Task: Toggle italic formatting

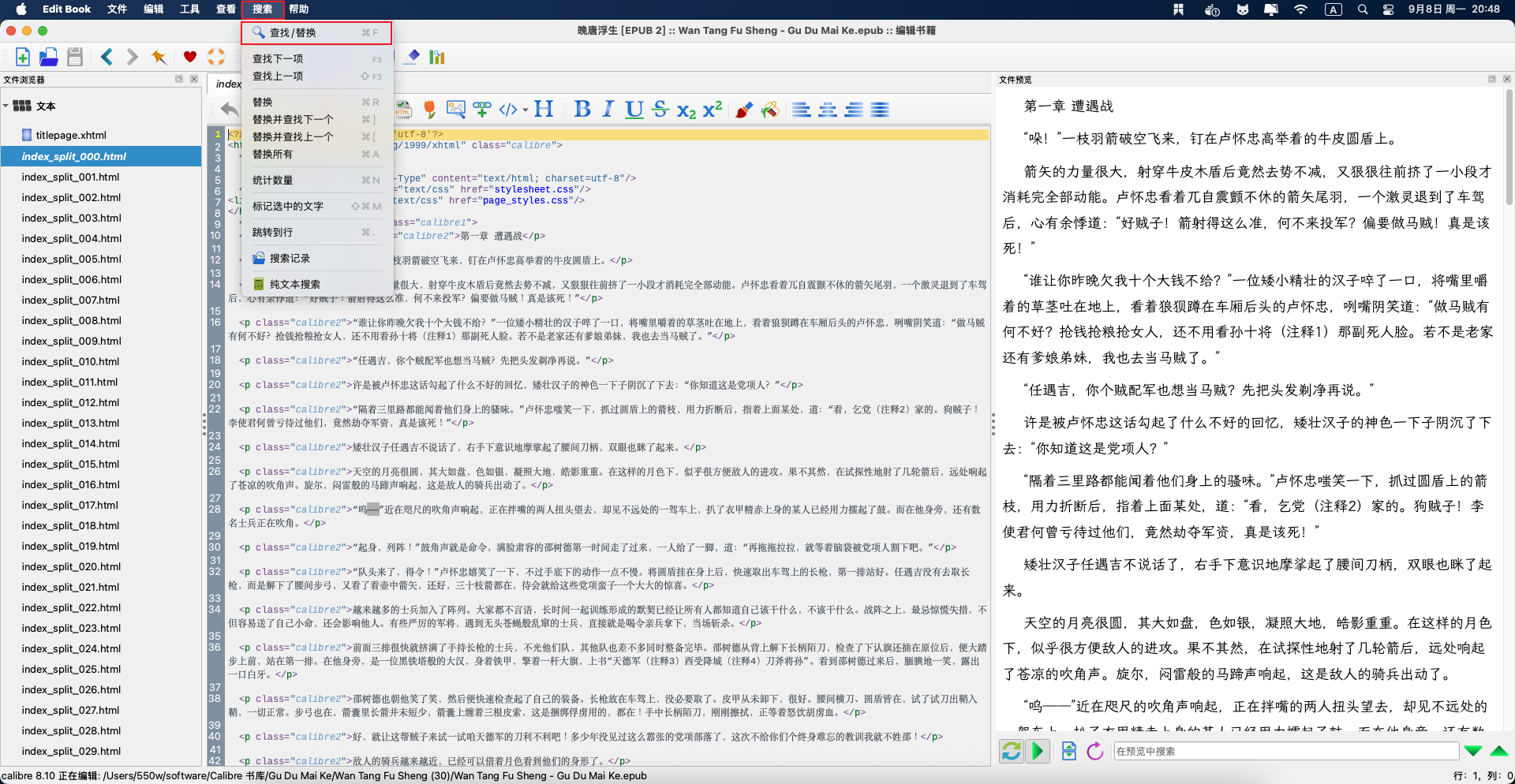Action: tap(608, 109)
